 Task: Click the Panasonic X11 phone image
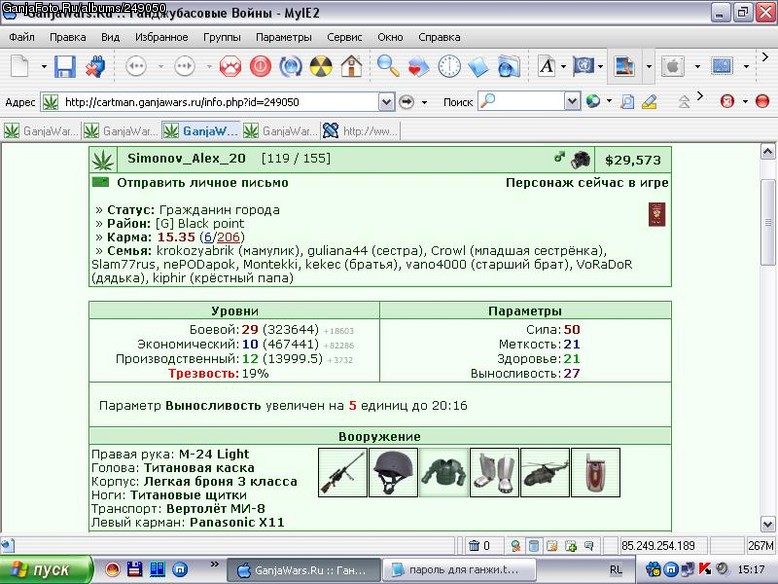(595, 472)
